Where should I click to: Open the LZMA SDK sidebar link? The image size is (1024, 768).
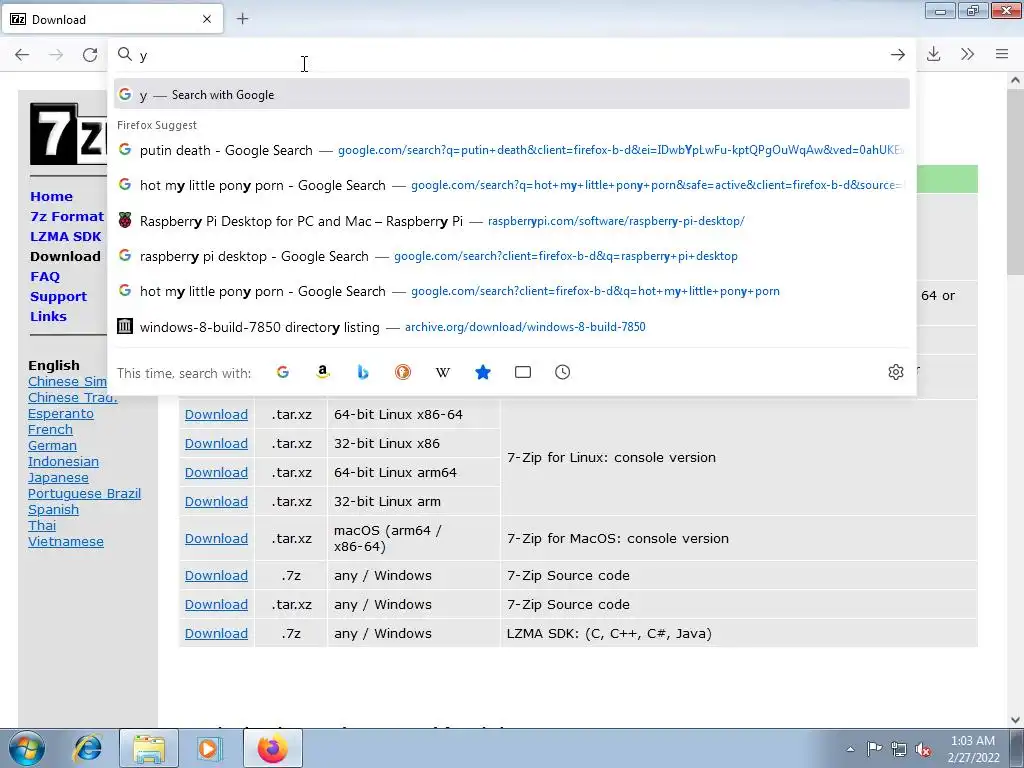point(66,236)
